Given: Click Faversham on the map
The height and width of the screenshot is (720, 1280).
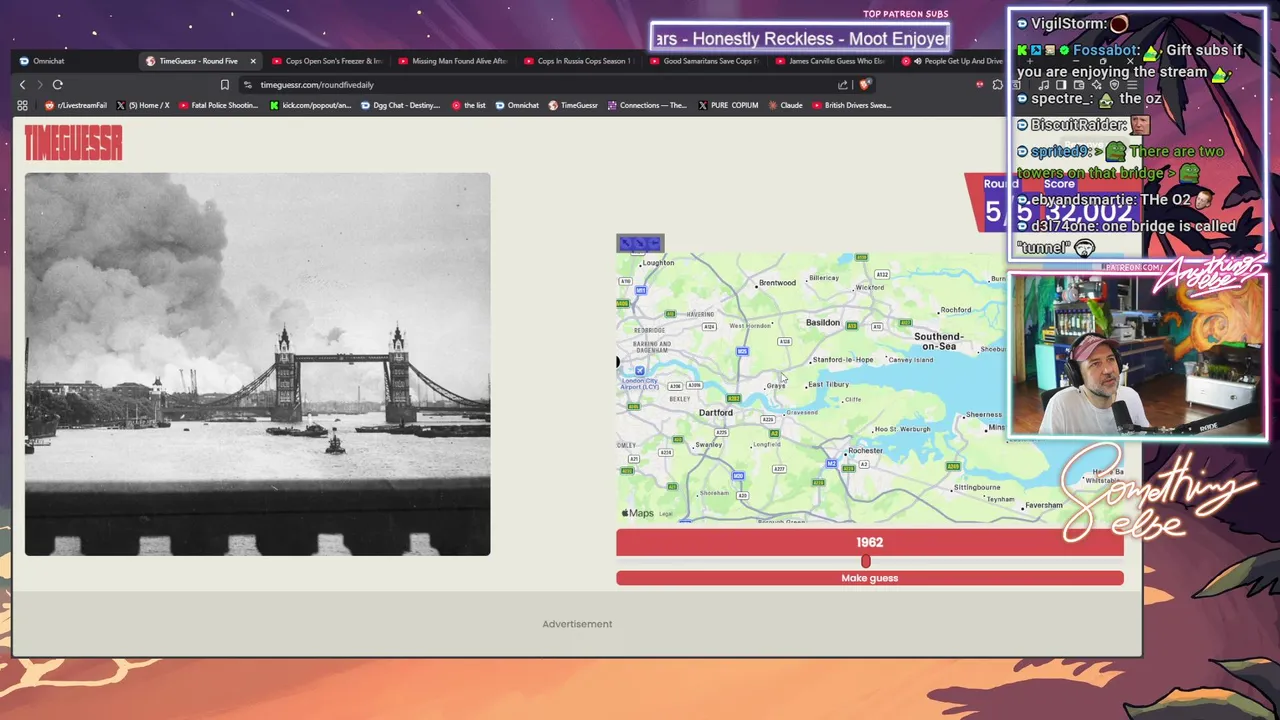Looking at the screenshot, I should 1044,505.
